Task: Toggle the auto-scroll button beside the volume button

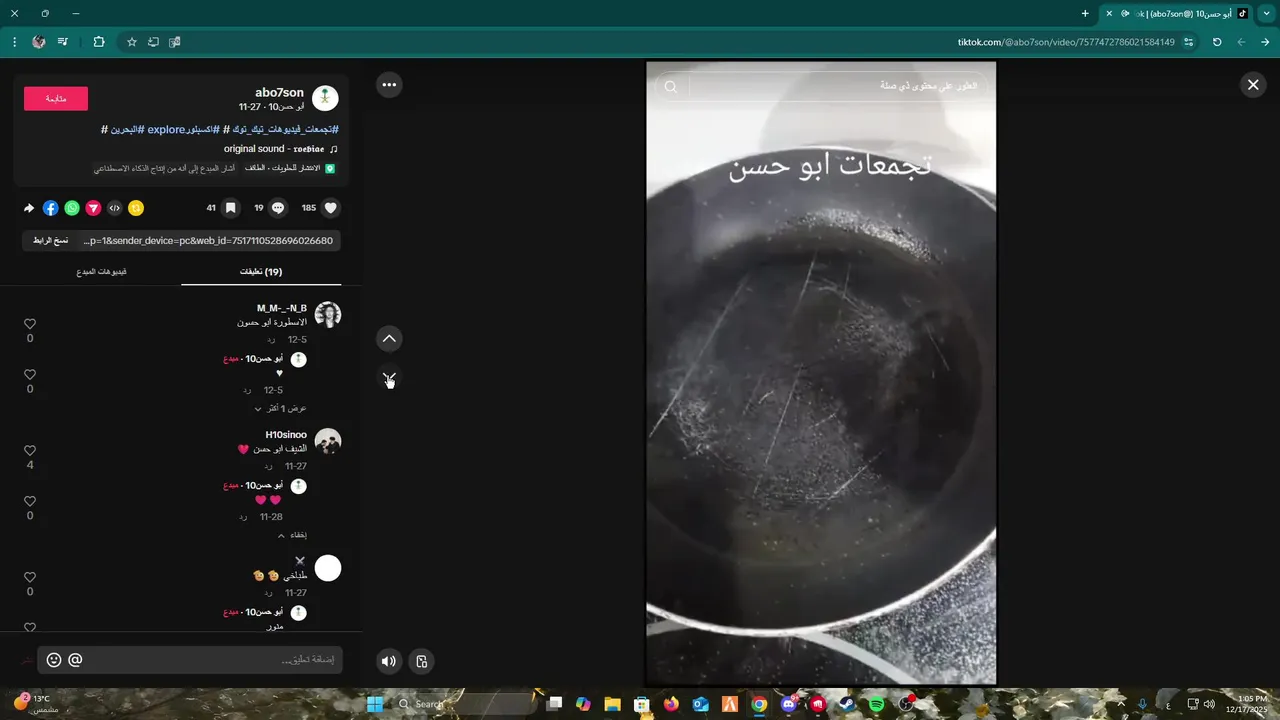Action: (x=422, y=661)
